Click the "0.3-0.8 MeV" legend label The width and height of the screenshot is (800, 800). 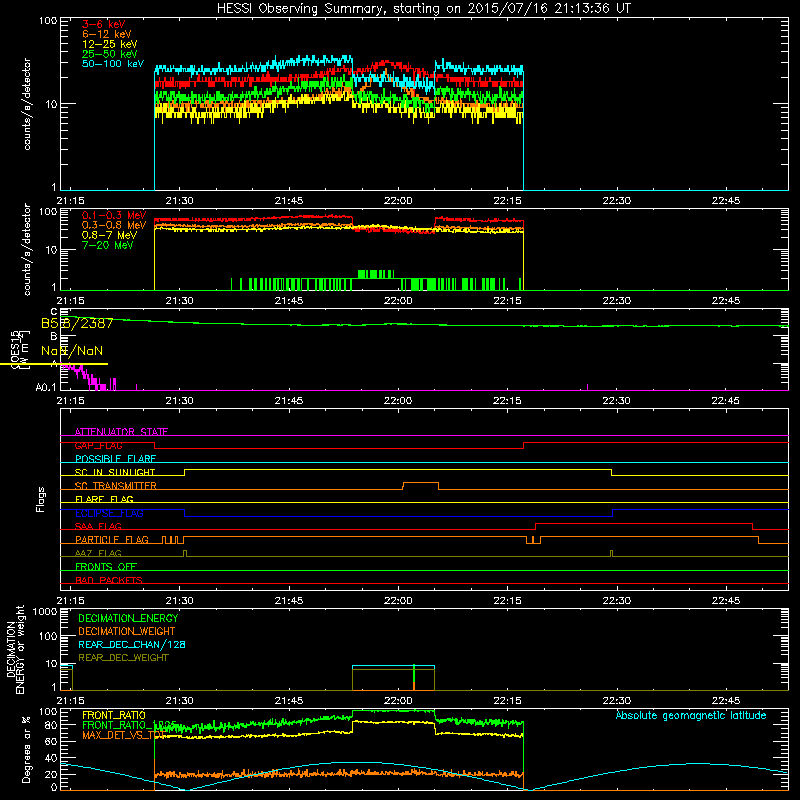[114, 225]
